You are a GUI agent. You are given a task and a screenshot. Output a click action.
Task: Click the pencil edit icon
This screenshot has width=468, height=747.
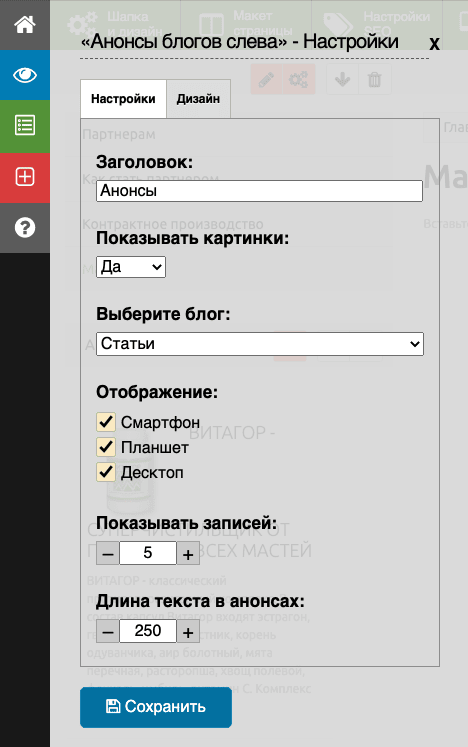[266, 79]
